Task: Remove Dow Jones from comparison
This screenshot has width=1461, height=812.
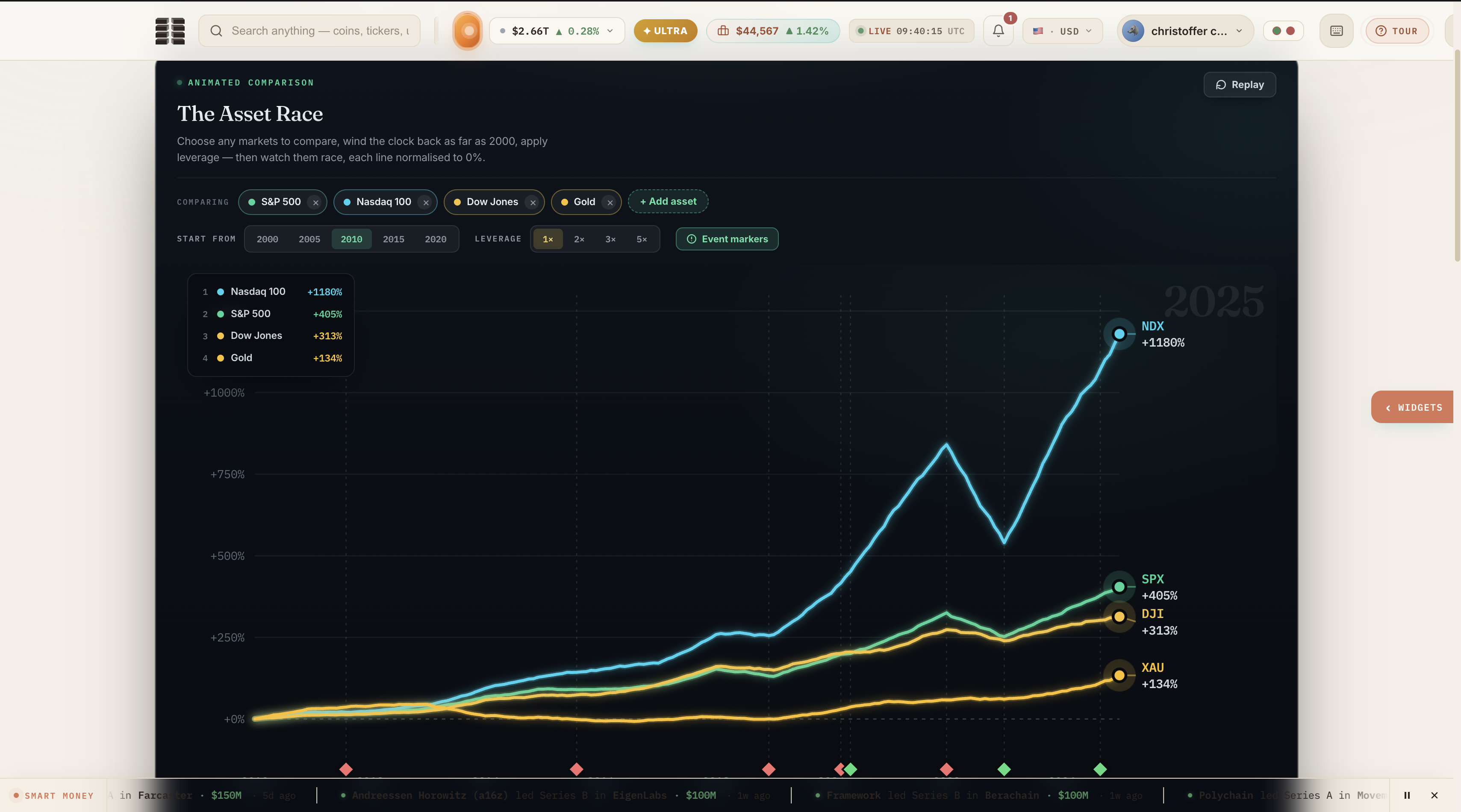Action: coord(533,203)
